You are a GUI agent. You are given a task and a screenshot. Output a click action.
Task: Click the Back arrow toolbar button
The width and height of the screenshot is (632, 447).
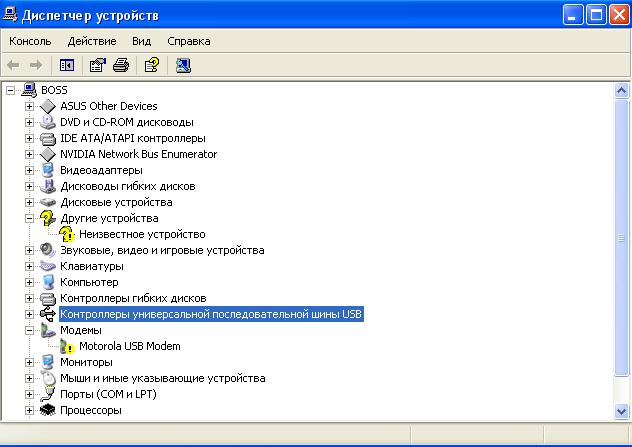13,65
